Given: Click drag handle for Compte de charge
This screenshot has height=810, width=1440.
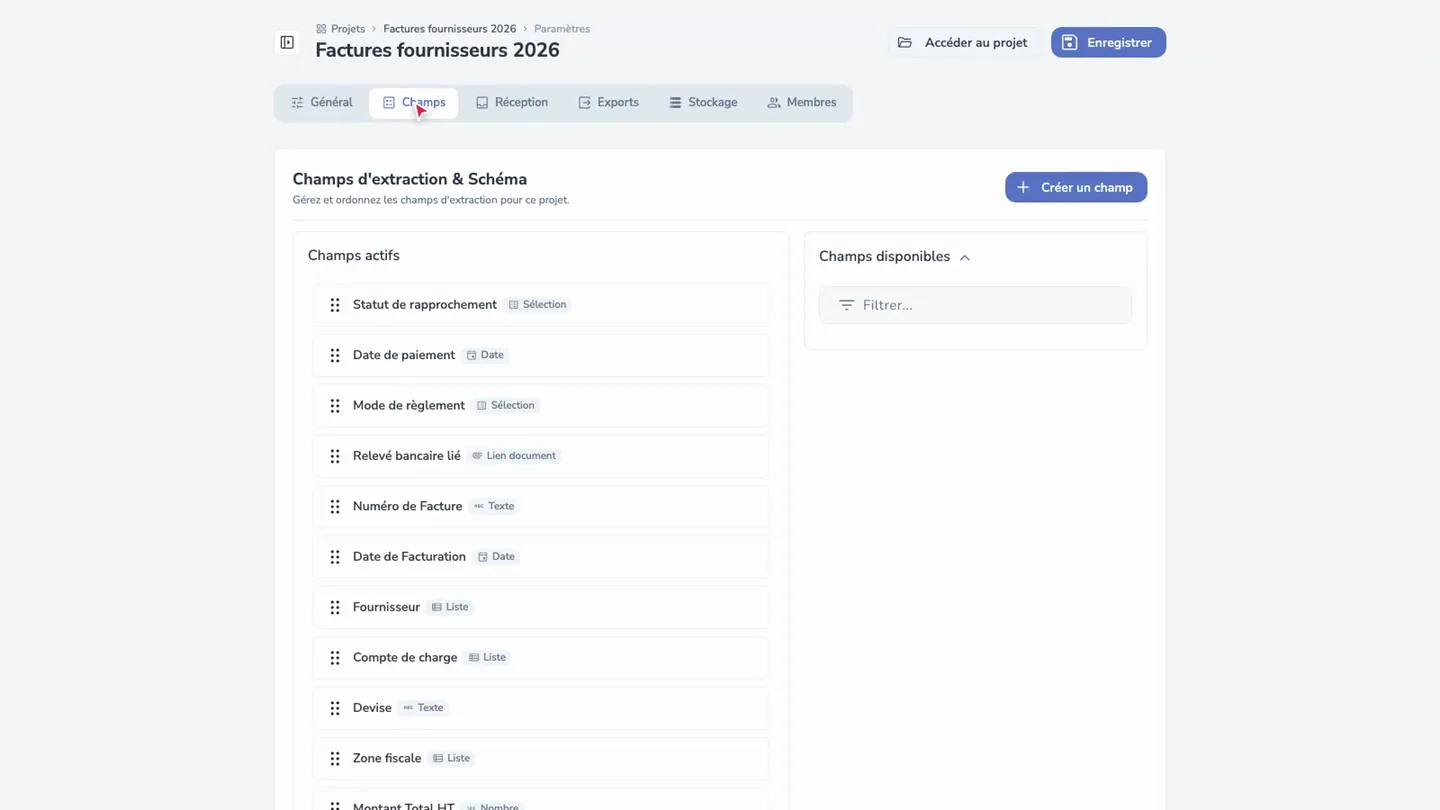Looking at the screenshot, I should 335,658.
